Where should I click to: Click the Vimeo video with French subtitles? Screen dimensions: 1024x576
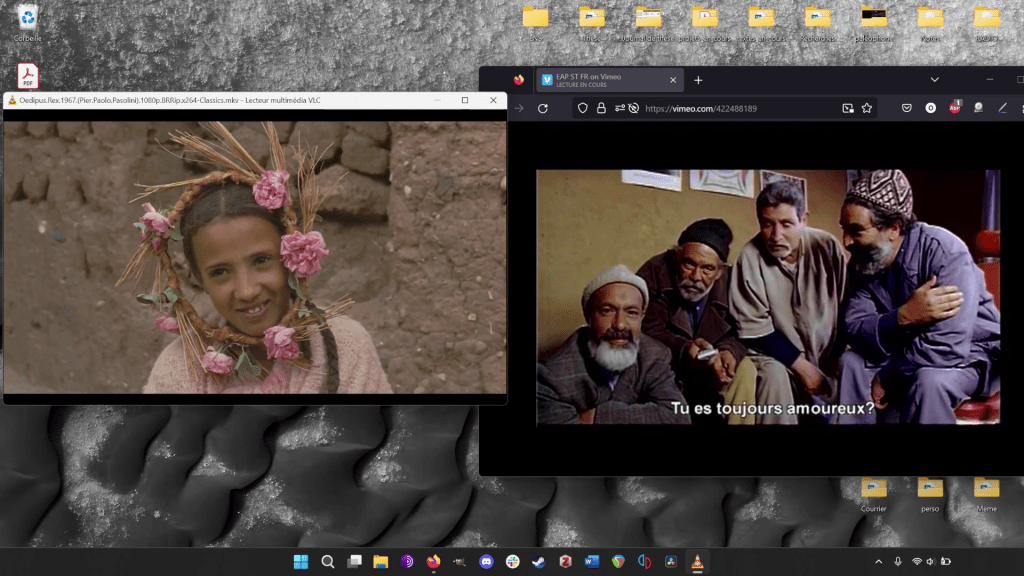(x=767, y=297)
